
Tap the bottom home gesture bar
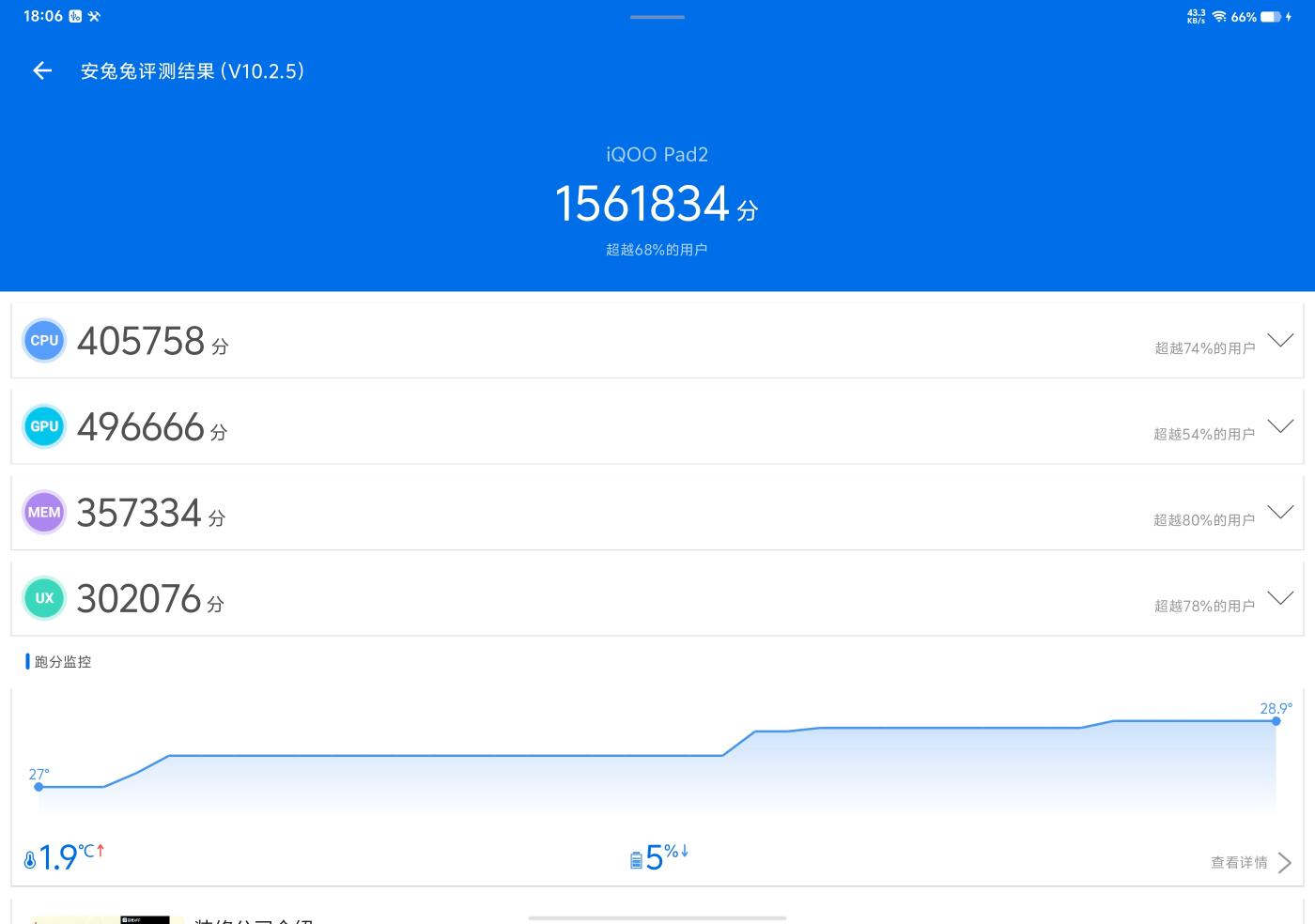click(x=657, y=917)
